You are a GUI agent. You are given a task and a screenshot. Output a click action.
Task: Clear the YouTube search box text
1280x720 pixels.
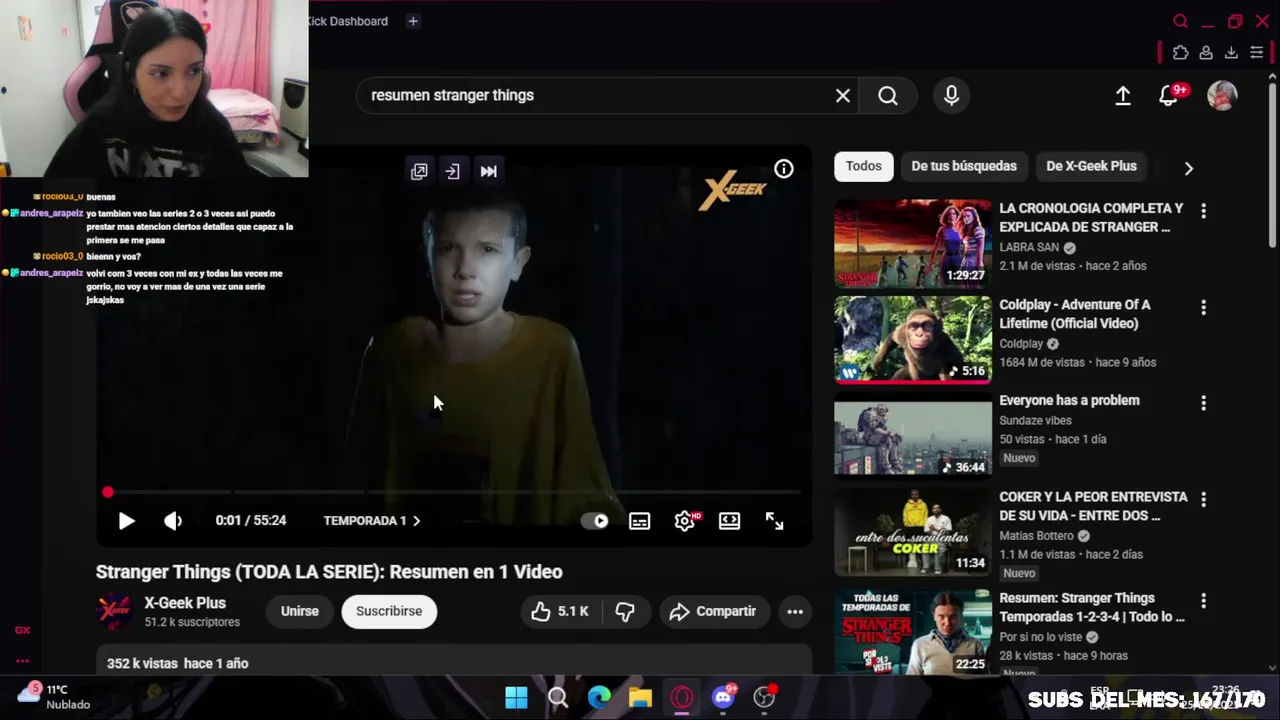843,95
